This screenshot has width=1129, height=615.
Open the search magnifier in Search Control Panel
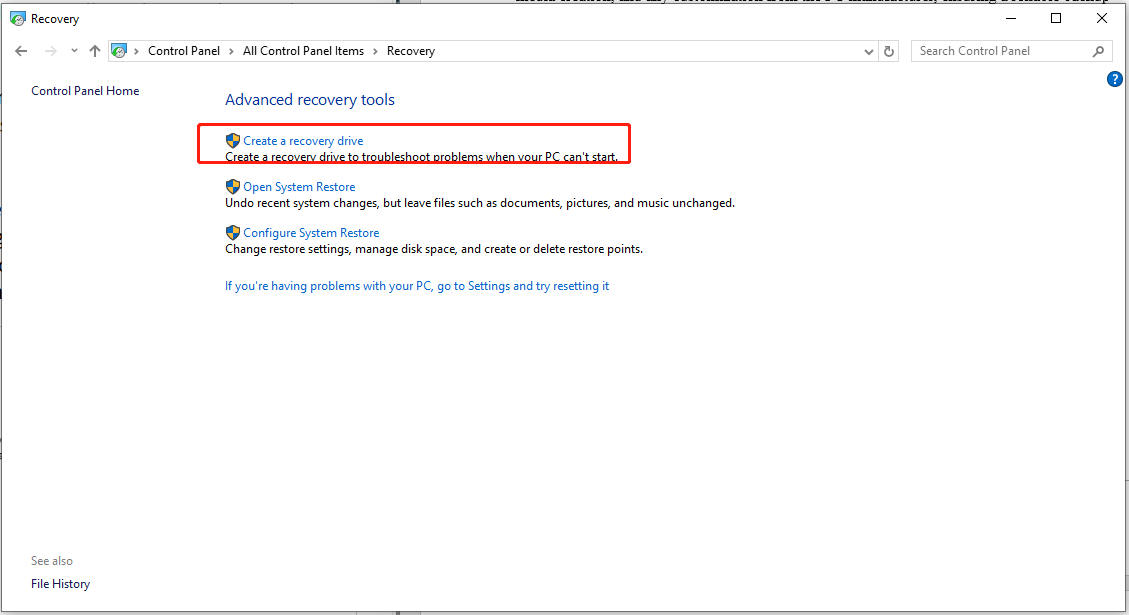coord(1097,50)
